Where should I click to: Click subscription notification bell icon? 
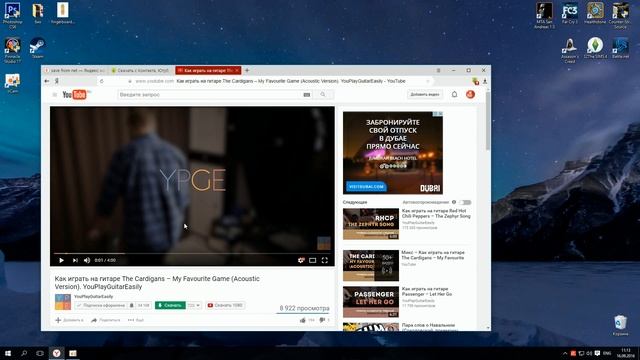pos(132,305)
